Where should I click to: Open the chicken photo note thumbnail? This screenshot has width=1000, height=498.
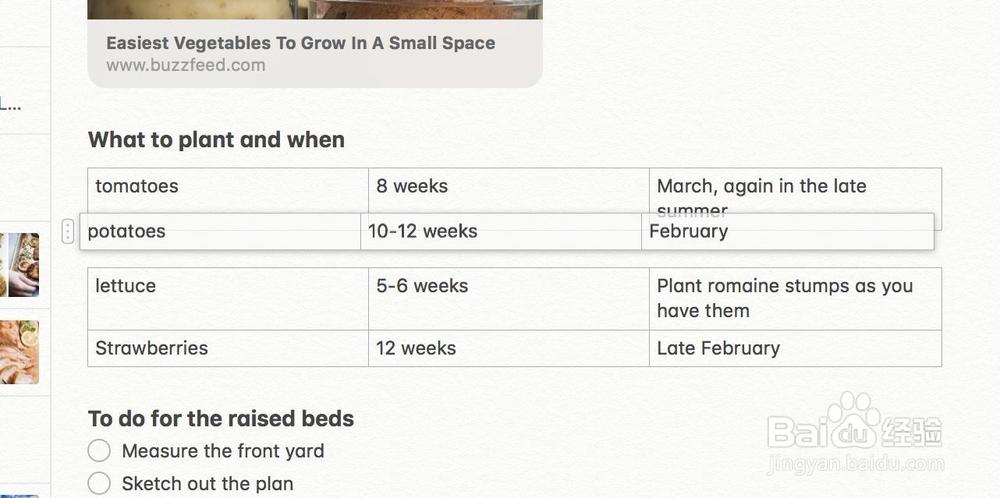19,352
